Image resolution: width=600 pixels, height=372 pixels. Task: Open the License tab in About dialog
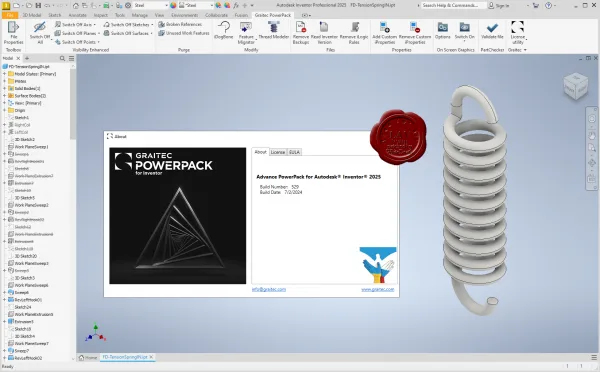(278, 152)
